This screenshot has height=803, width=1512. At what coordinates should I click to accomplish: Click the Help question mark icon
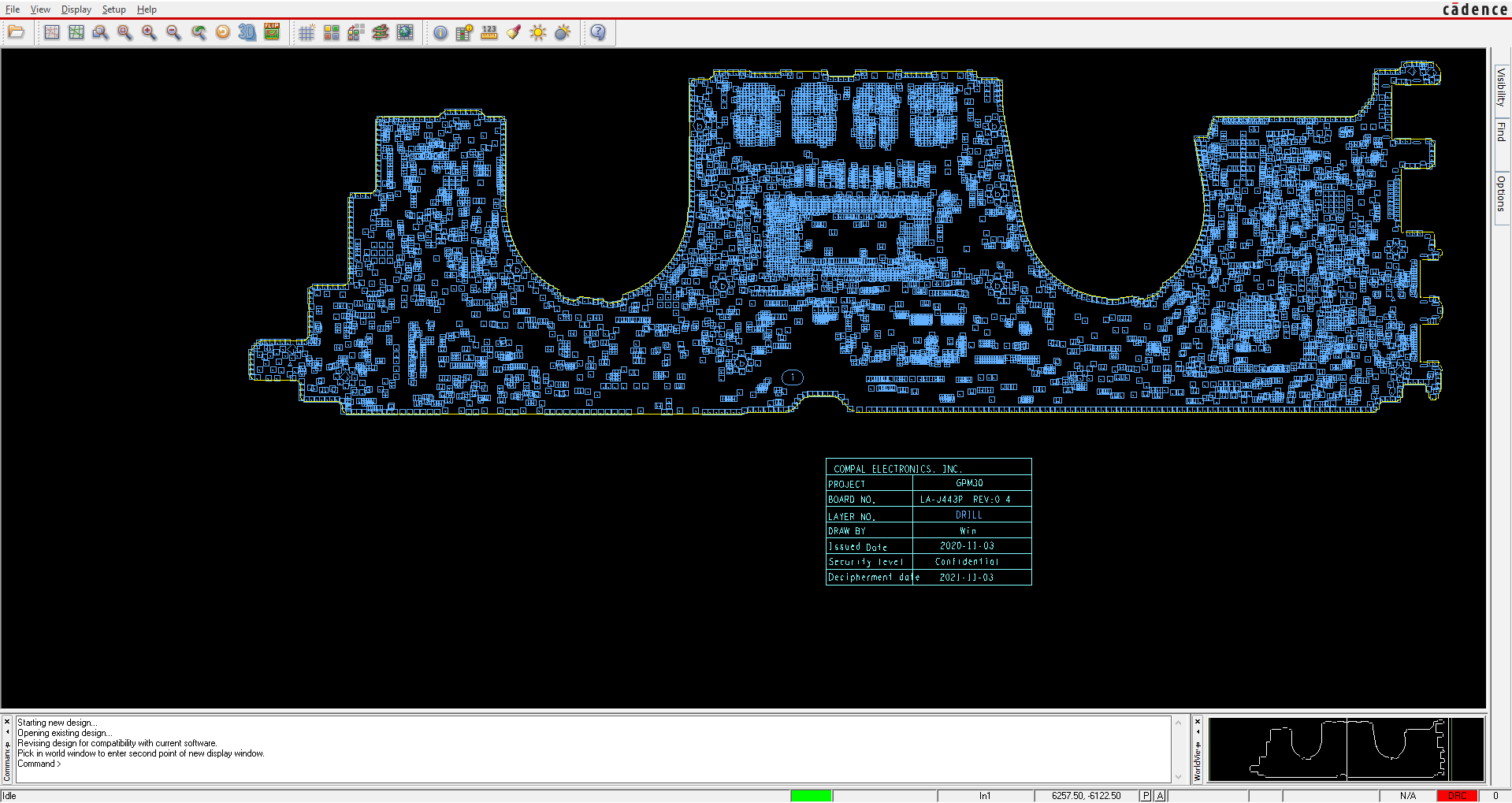pos(598,32)
